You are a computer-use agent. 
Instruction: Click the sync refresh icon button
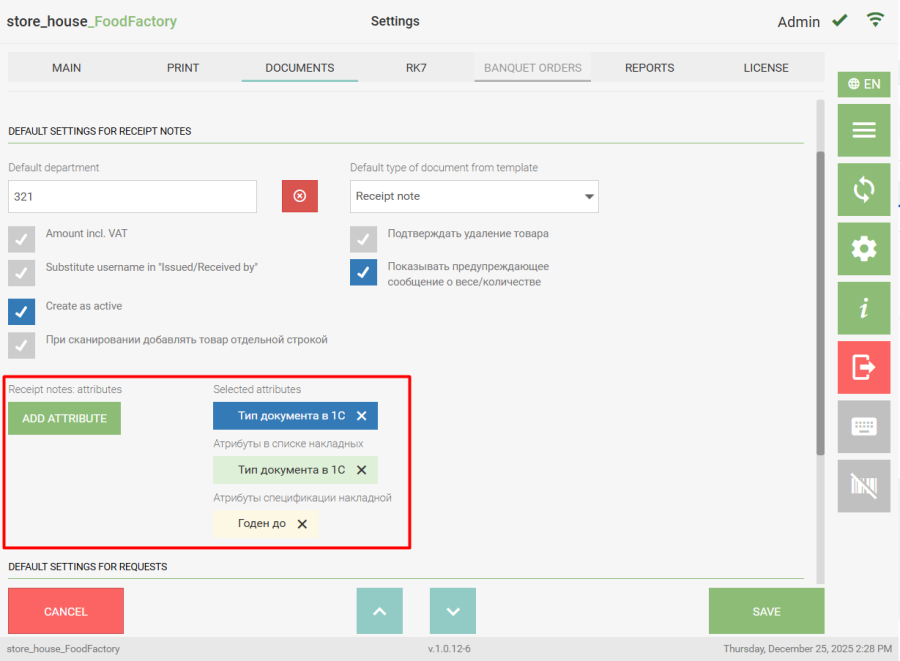[x=863, y=189]
